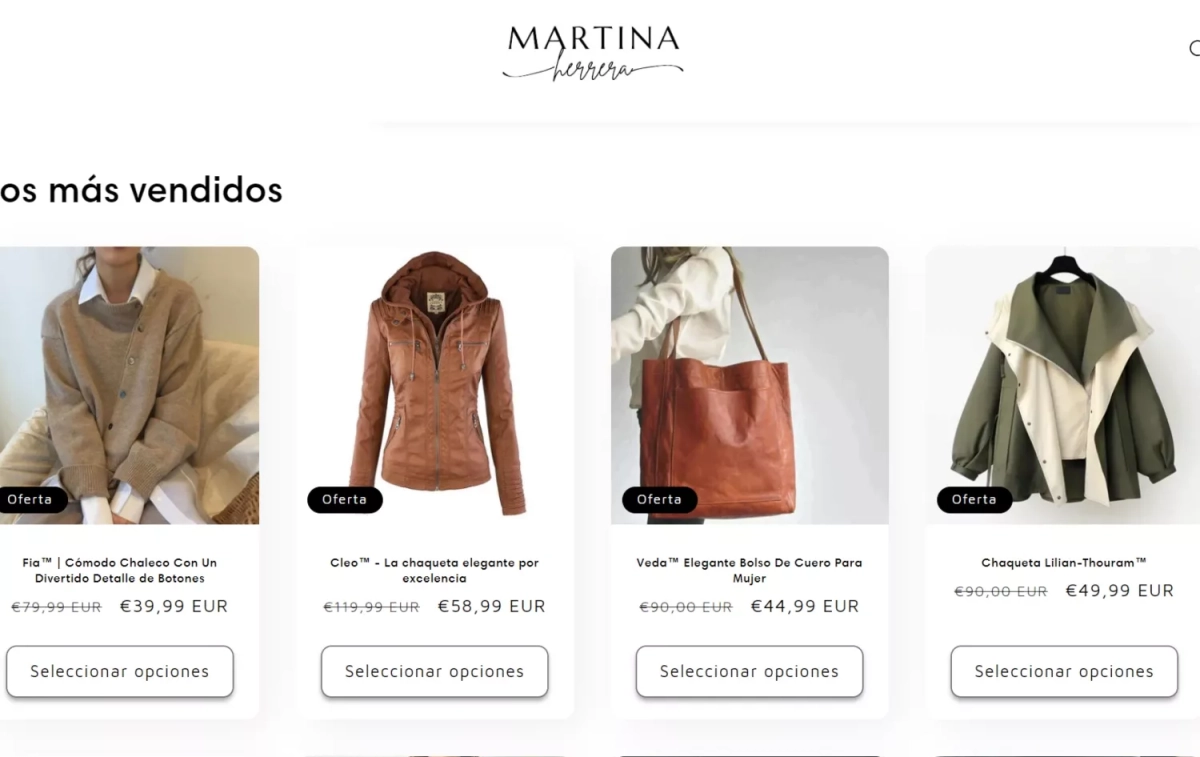Click the Oferta badge on Lilian-Thouram jacket
This screenshot has height=757, width=1200.
(x=975, y=499)
